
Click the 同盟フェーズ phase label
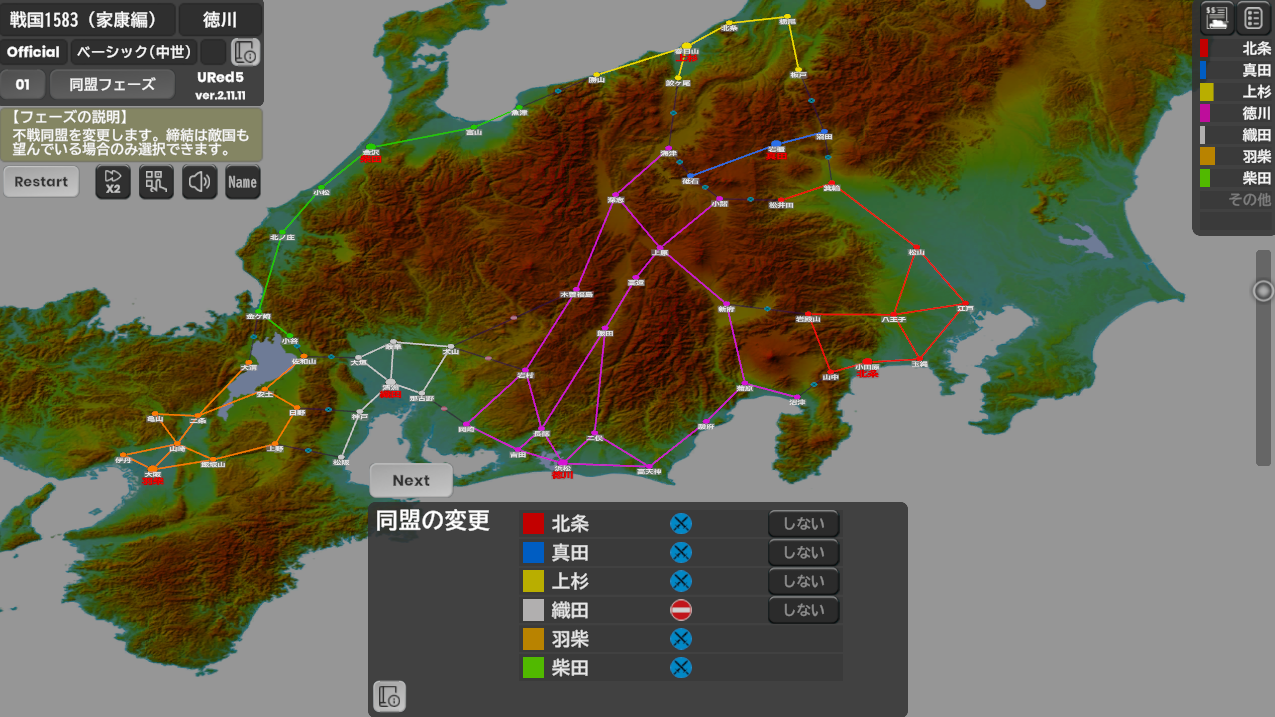112,85
